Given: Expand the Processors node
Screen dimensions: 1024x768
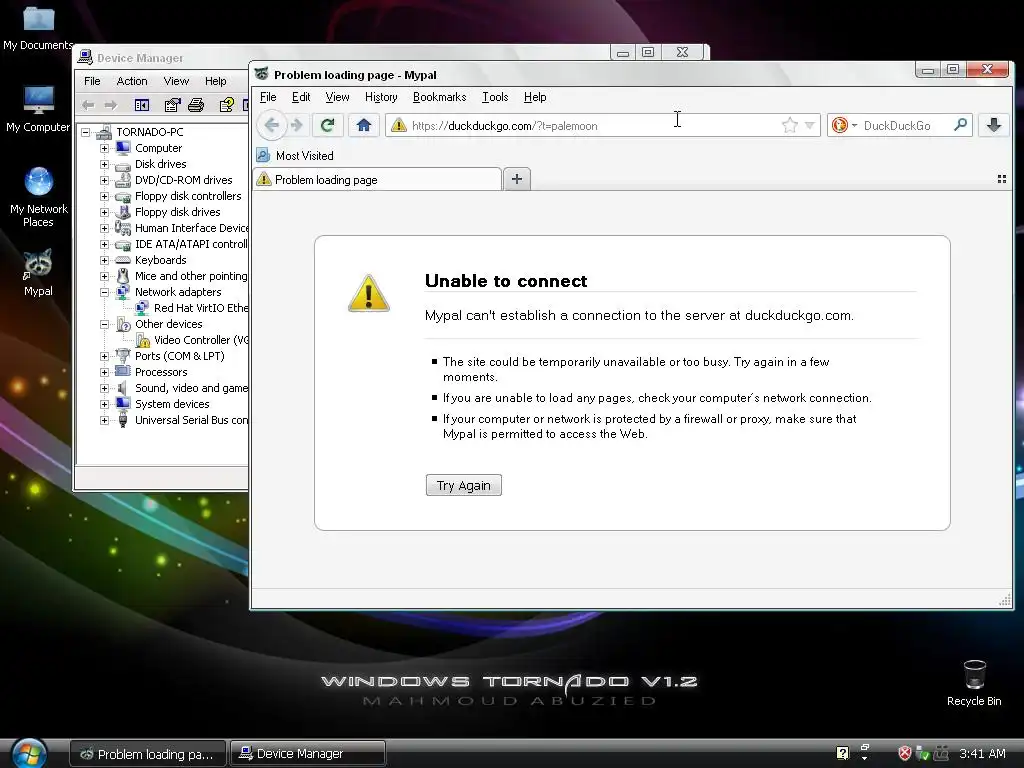Looking at the screenshot, I should pyautogui.click(x=104, y=372).
